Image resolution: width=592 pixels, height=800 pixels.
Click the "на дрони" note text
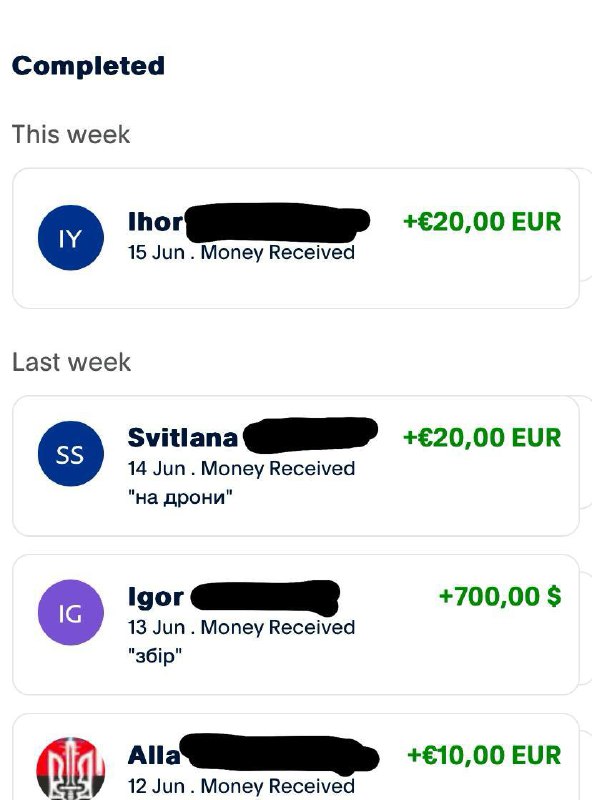tap(180, 497)
